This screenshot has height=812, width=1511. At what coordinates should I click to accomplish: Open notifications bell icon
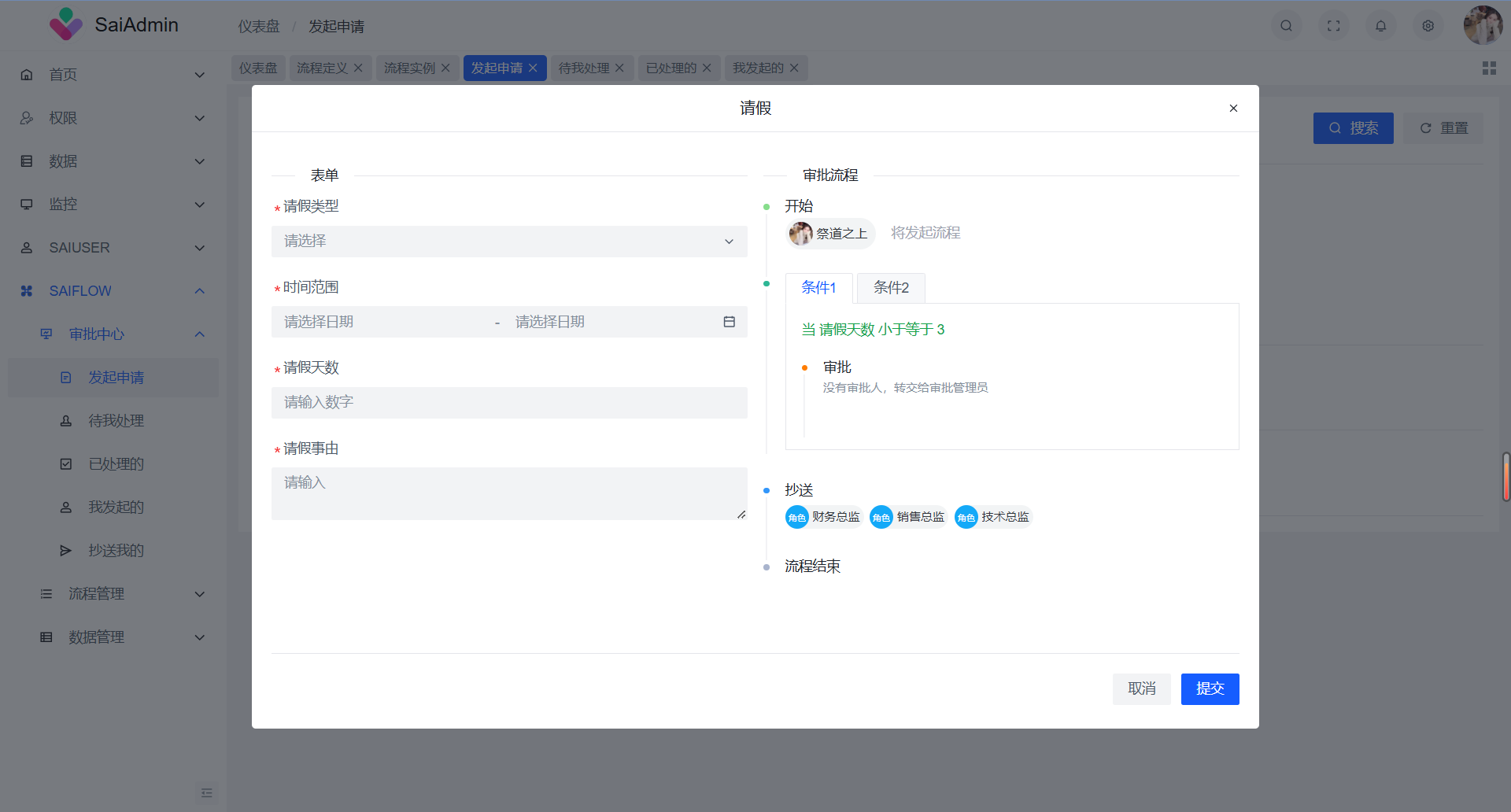coord(1380,26)
